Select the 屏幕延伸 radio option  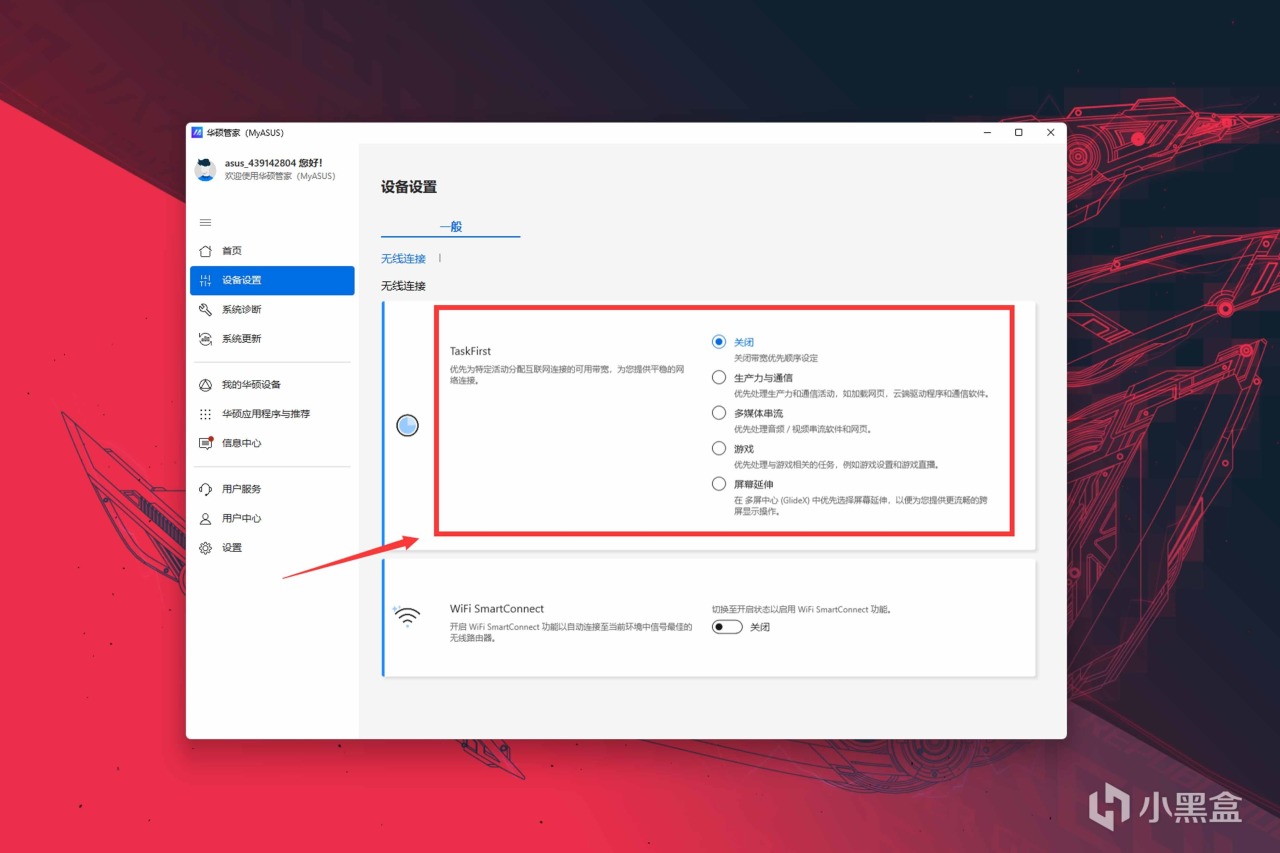coord(718,484)
